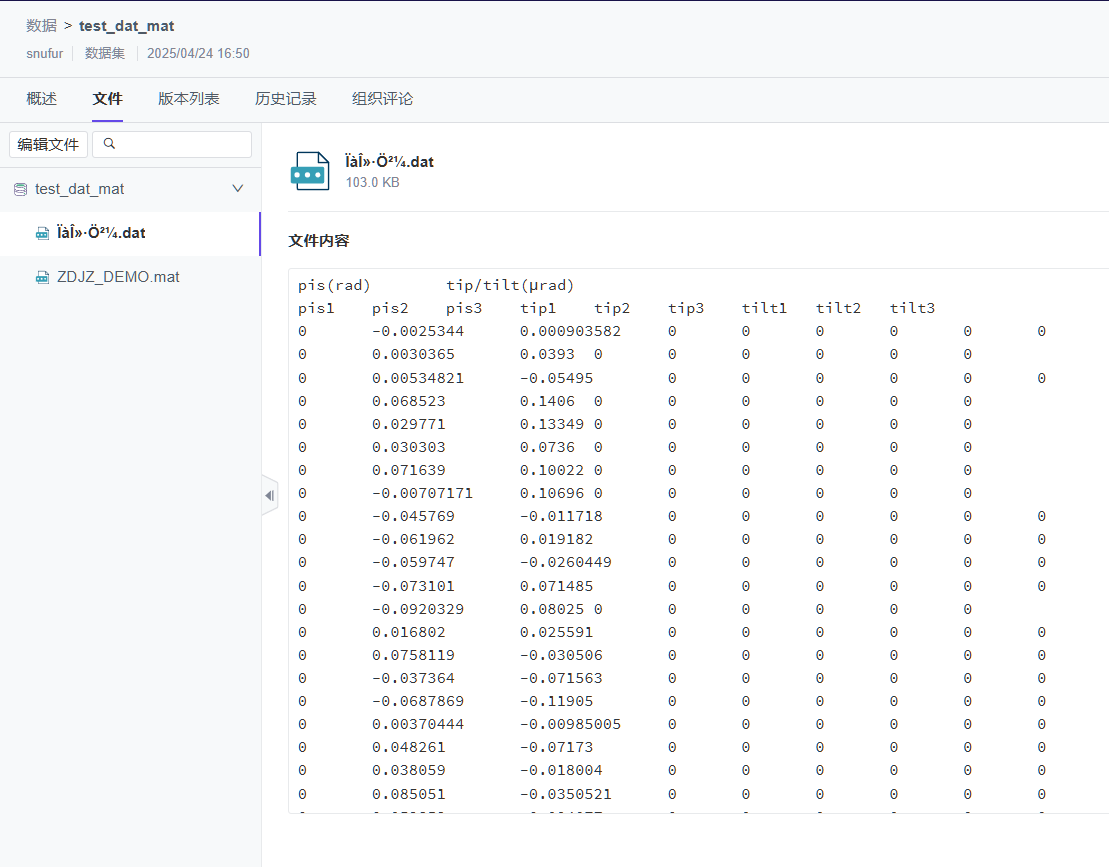Click the value 0.071485
Image resolution: width=1109 pixels, height=867 pixels.
click(557, 586)
